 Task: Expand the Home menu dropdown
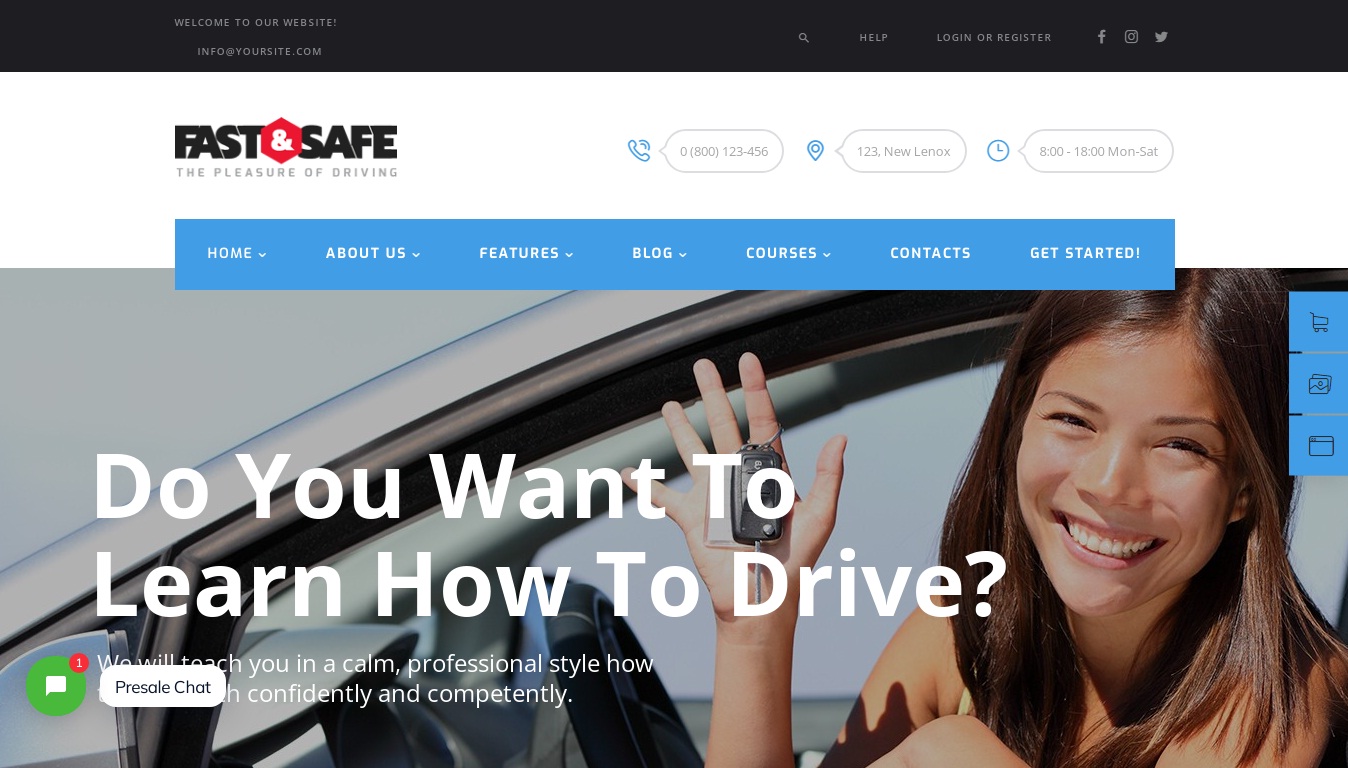[237, 254]
